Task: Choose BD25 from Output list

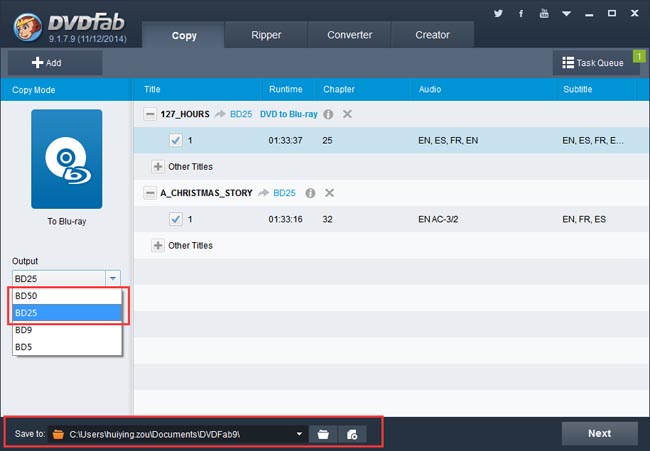Action: pos(67,313)
